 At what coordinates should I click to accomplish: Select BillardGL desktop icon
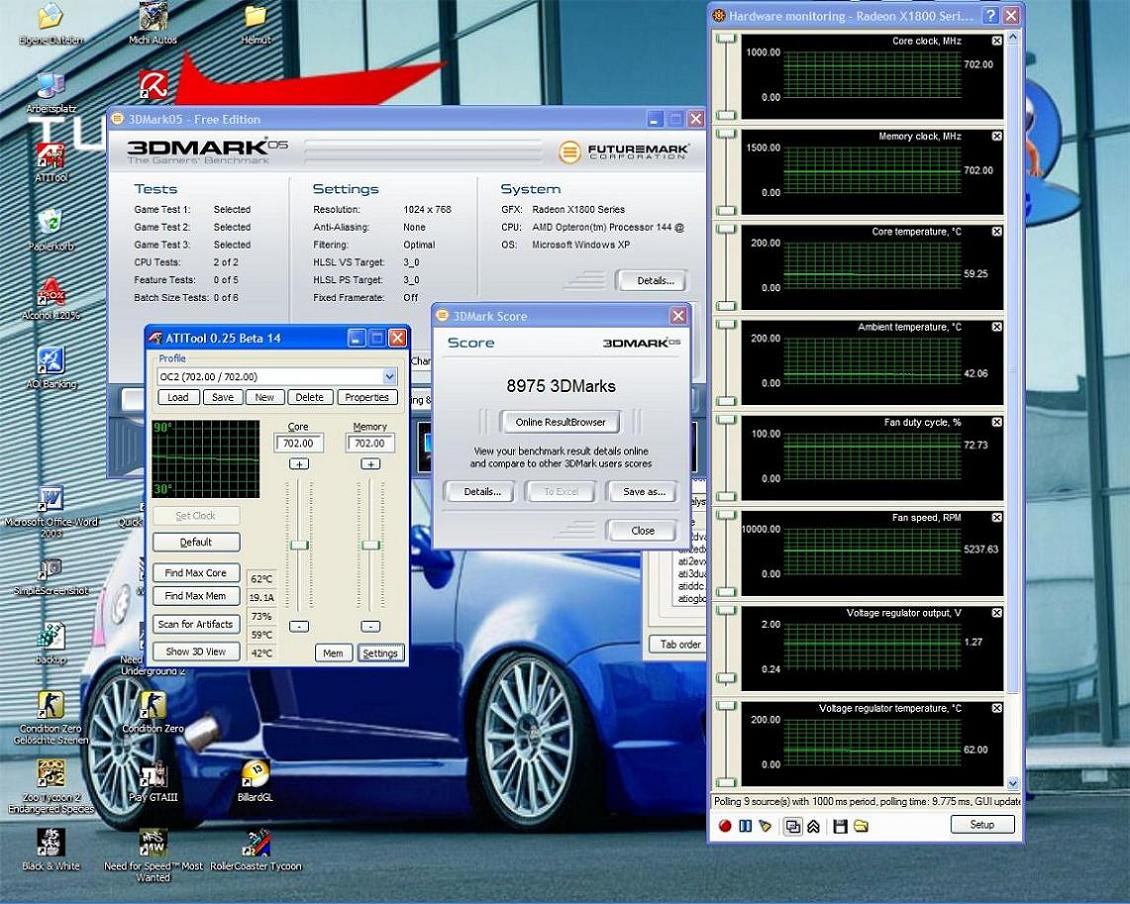click(x=255, y=781)
